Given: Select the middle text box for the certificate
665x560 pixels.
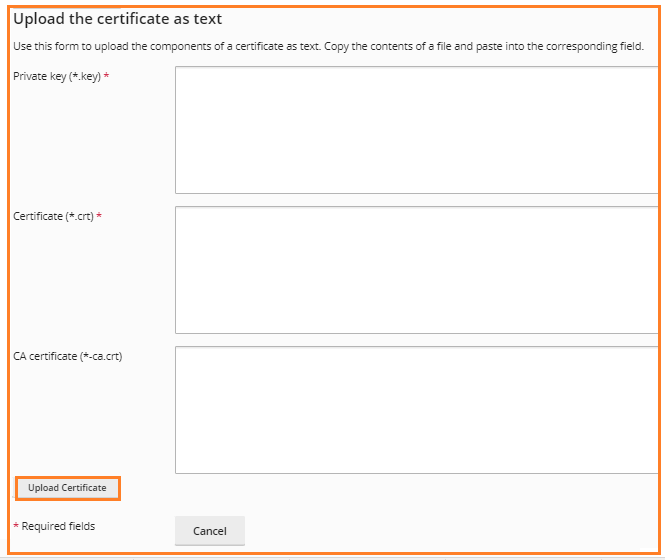Looking at the screenshot, I should coord(417,270).
